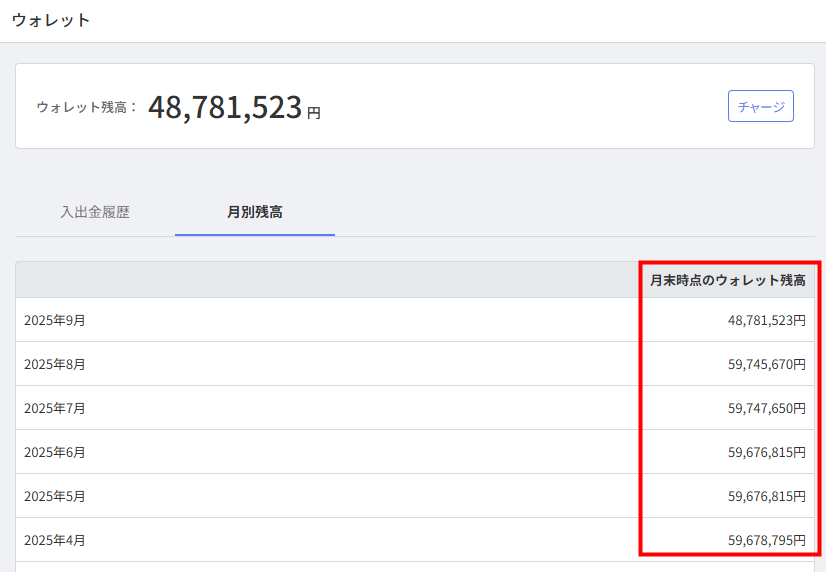Pick the 2025年4月 row label
The width and height of the screenshot is (826, 572).
55,541
